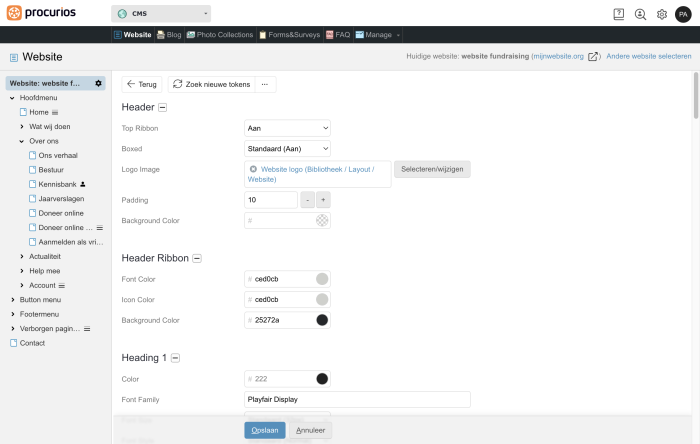Open the help book icon in top bar
The width and height of the screenshot is (700, 444).
click(x=619, y=14)
